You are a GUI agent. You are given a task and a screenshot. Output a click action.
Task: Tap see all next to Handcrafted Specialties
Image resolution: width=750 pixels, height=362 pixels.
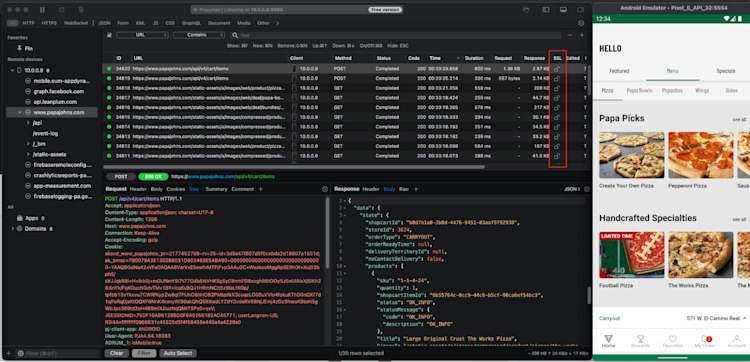coord(739,219)
